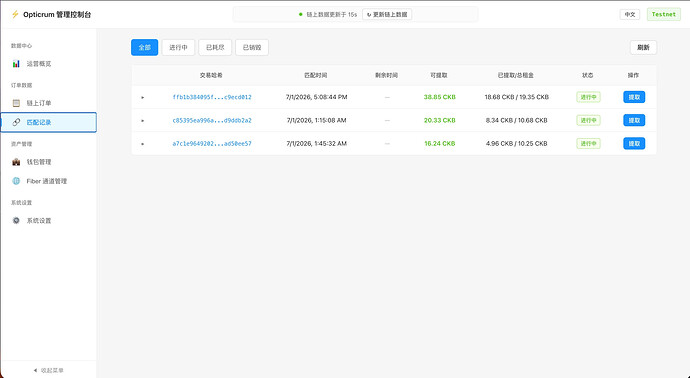Click the 18.68 CKB / 19.35 CKB cell

click(x=517, y=97)
